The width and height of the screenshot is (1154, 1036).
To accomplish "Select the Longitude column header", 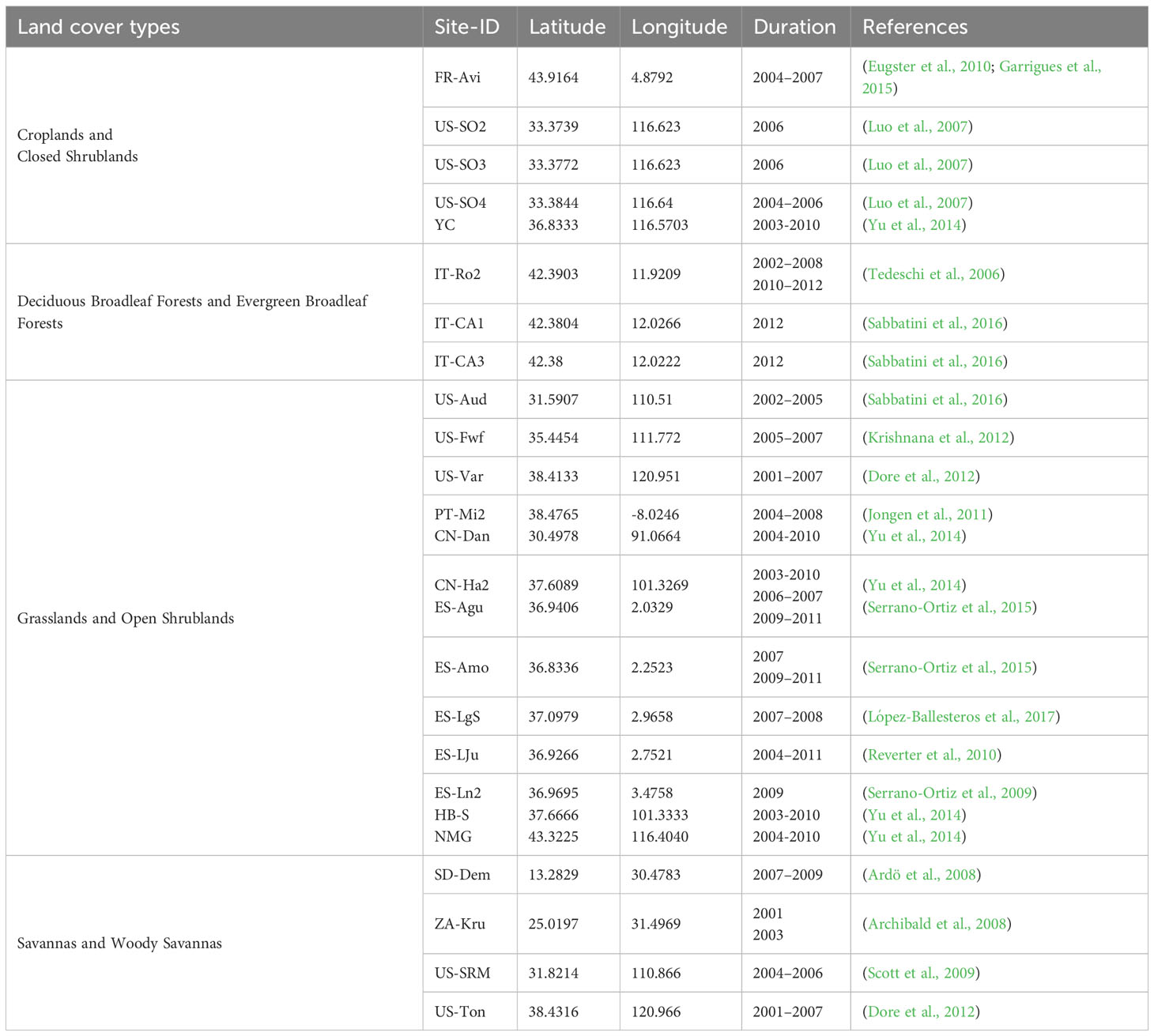I will (x=680, y=27).
